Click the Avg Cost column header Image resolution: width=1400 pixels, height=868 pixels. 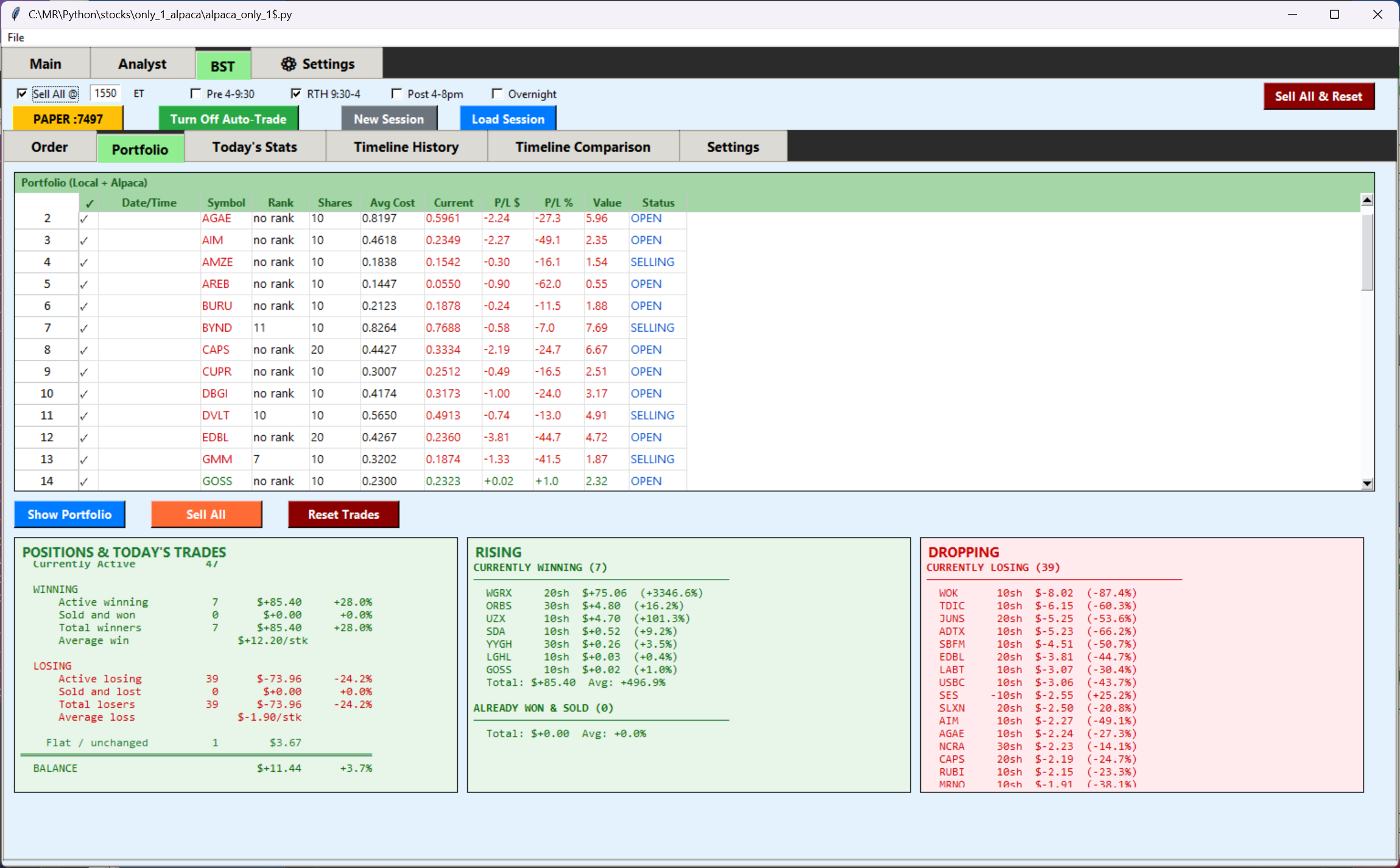pyautogui.click(x=392, y=203)
